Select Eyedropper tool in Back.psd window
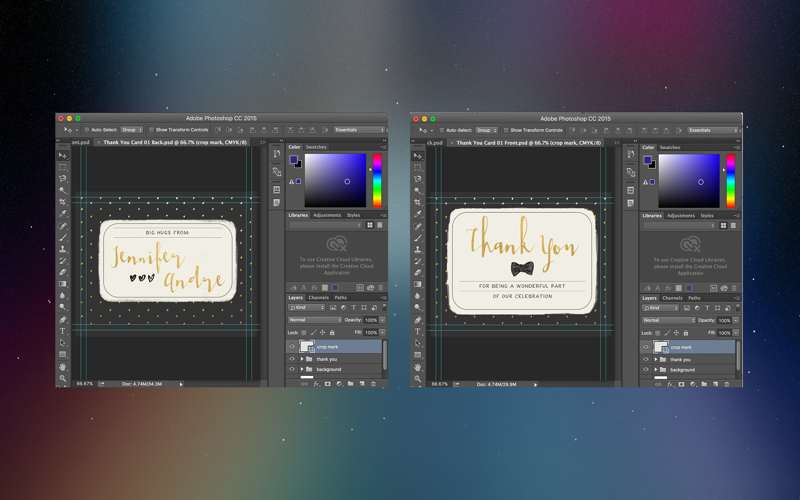The width and height of the screenshot is (800, 500). [x=62, y=214]
